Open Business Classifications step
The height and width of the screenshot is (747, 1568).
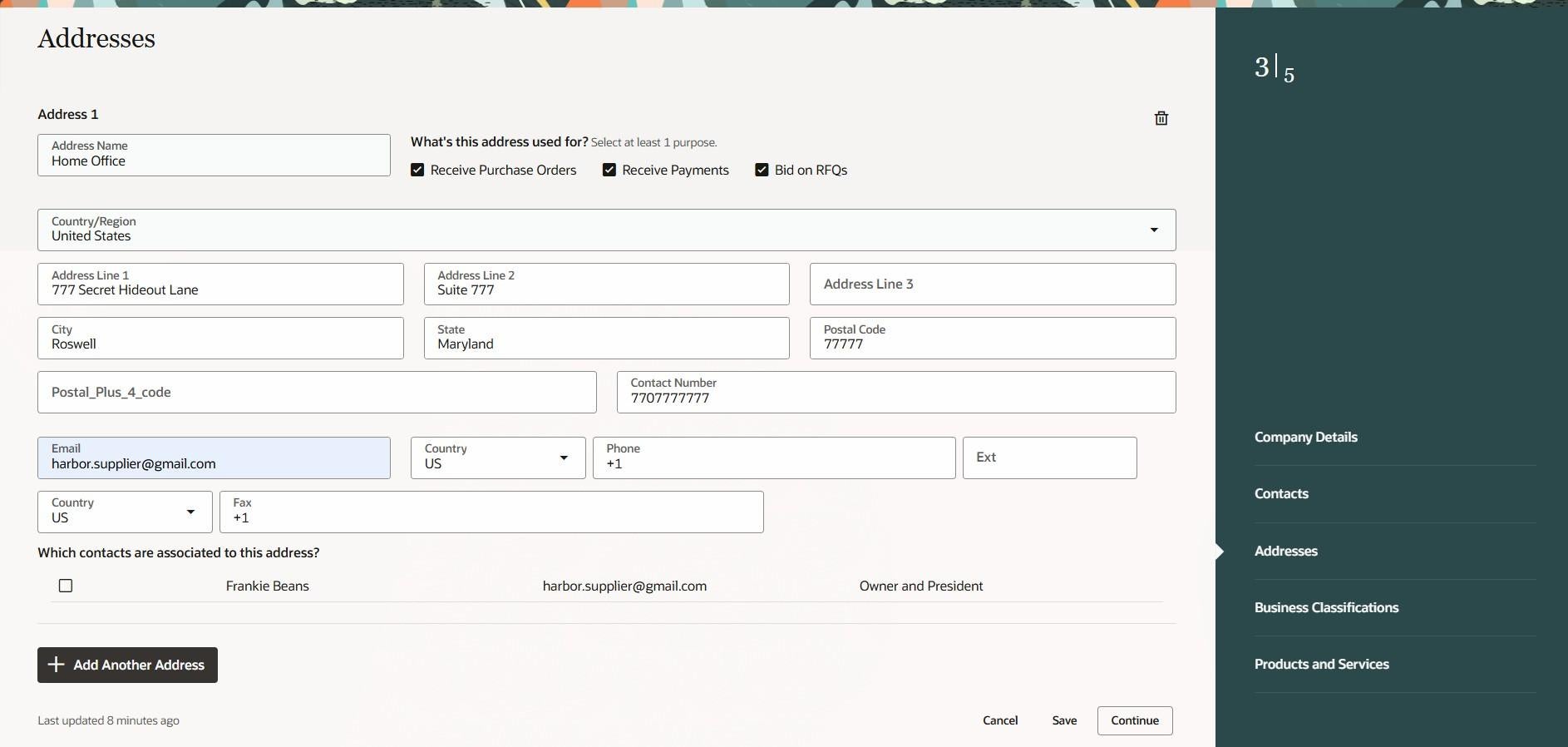(1326, 607)
